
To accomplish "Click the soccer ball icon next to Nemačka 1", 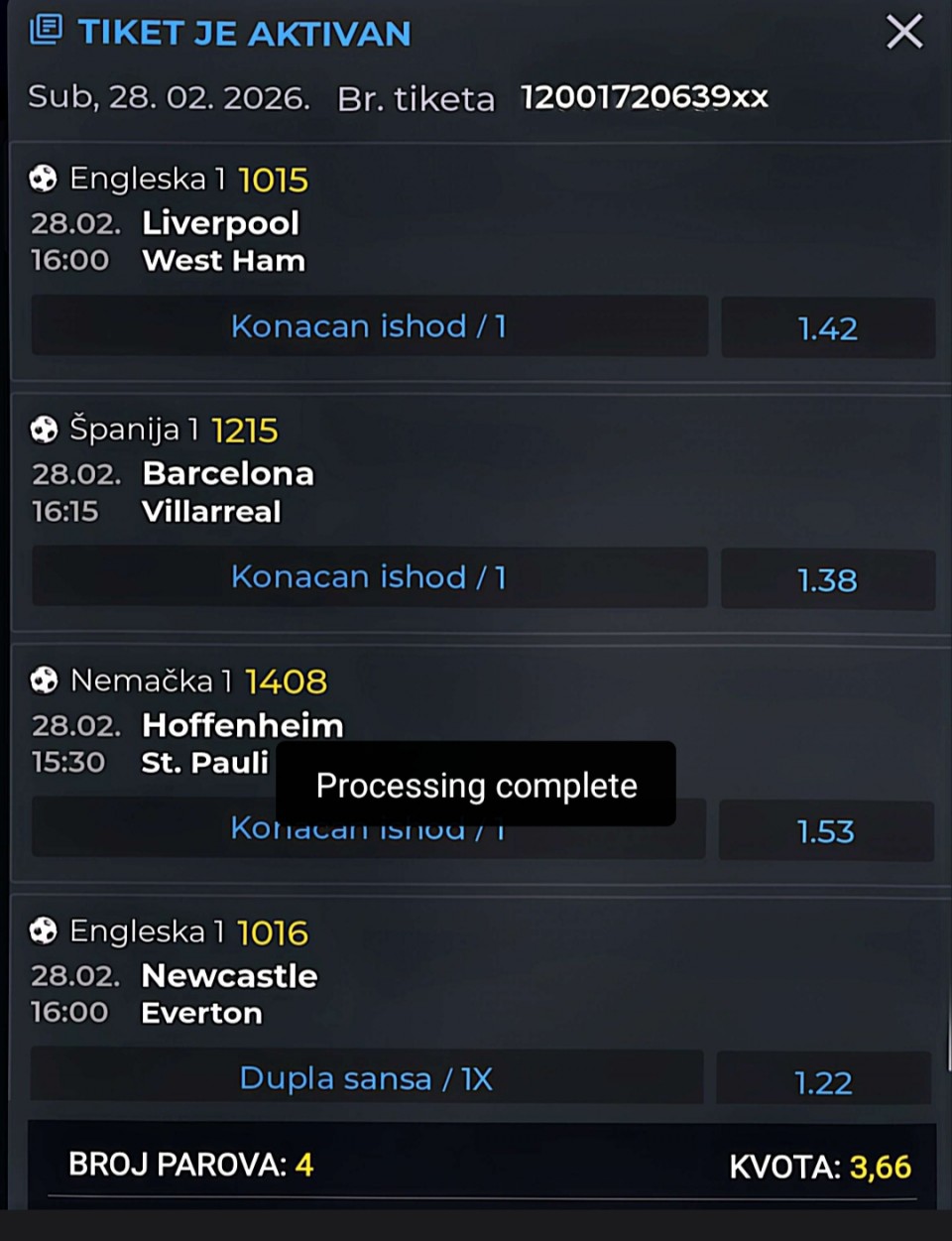I will [x=44, y=681].
